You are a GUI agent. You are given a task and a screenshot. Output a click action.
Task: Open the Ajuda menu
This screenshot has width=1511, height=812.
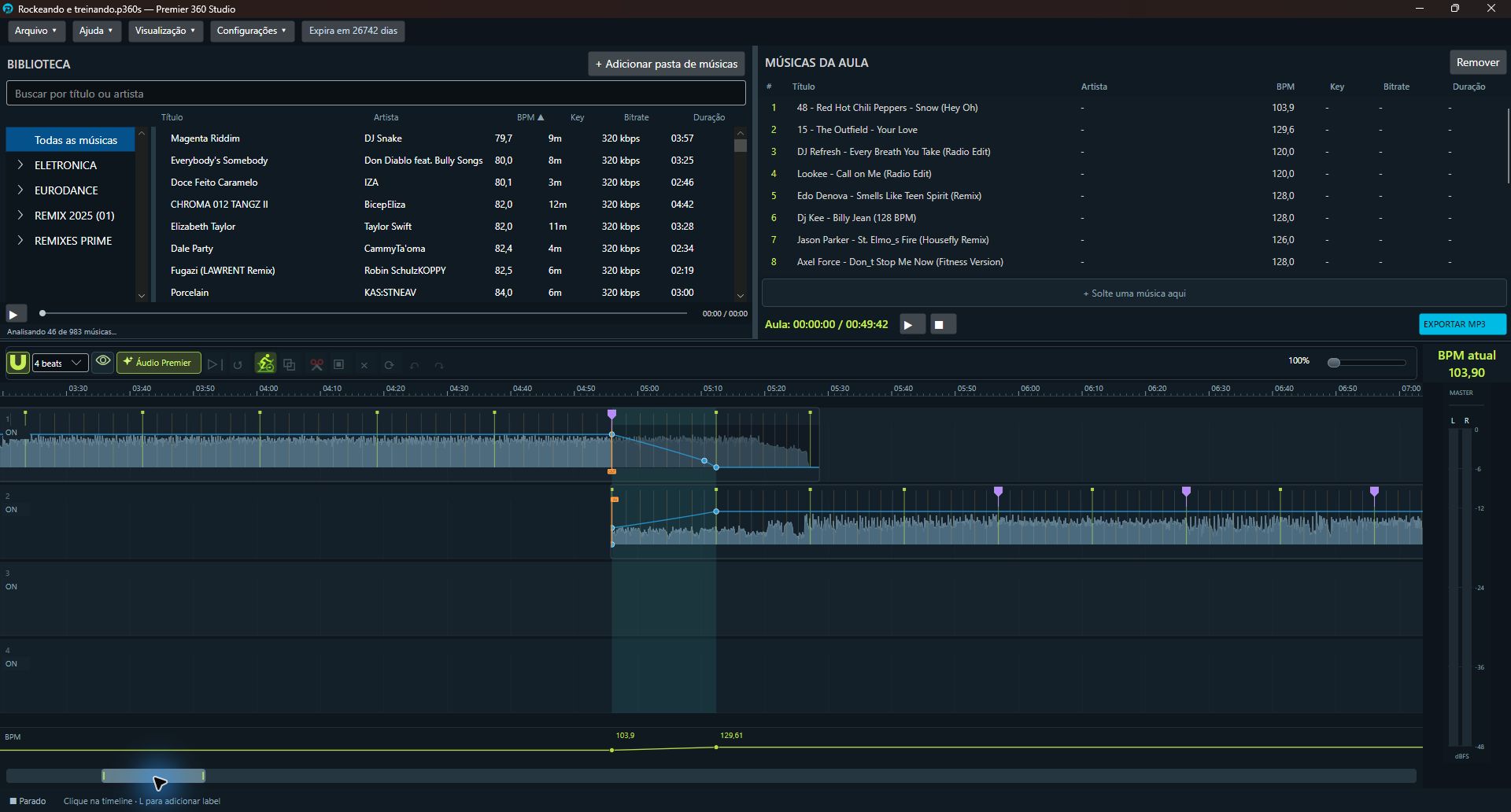pyautogui.click(x=96, y=31)
